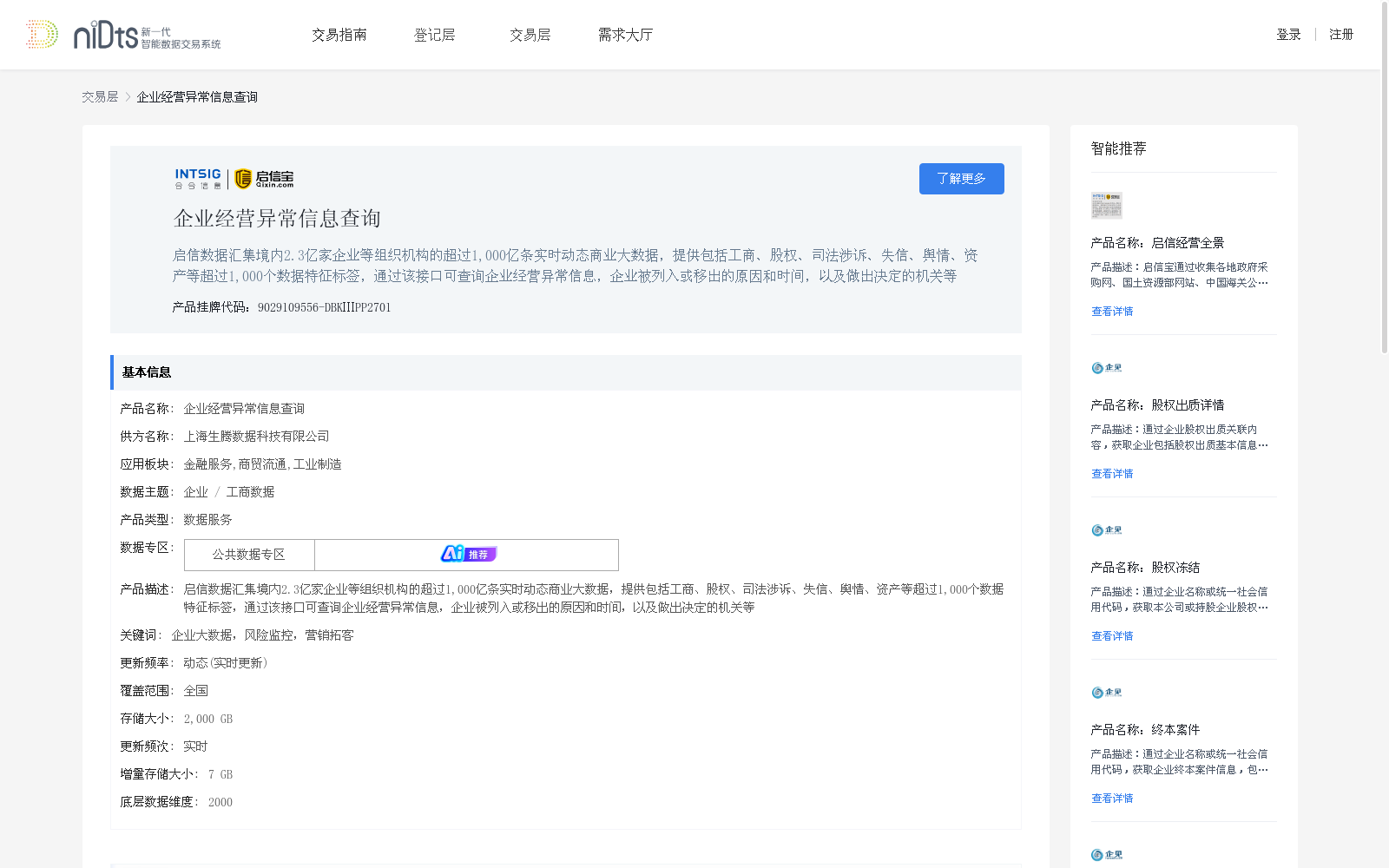Click the 基本信息 section header
The height and width of the screenshot is (868, 1389).
tap(566, 372)
